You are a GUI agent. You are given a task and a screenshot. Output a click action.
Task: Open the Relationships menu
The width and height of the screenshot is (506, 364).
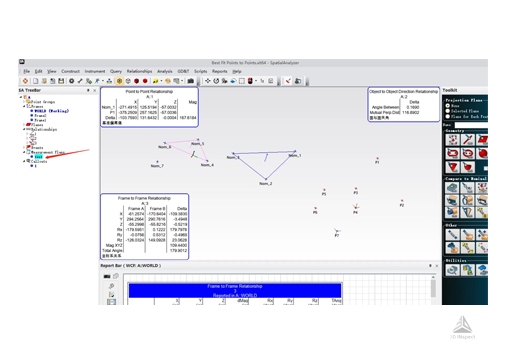[x=139, y=71]
